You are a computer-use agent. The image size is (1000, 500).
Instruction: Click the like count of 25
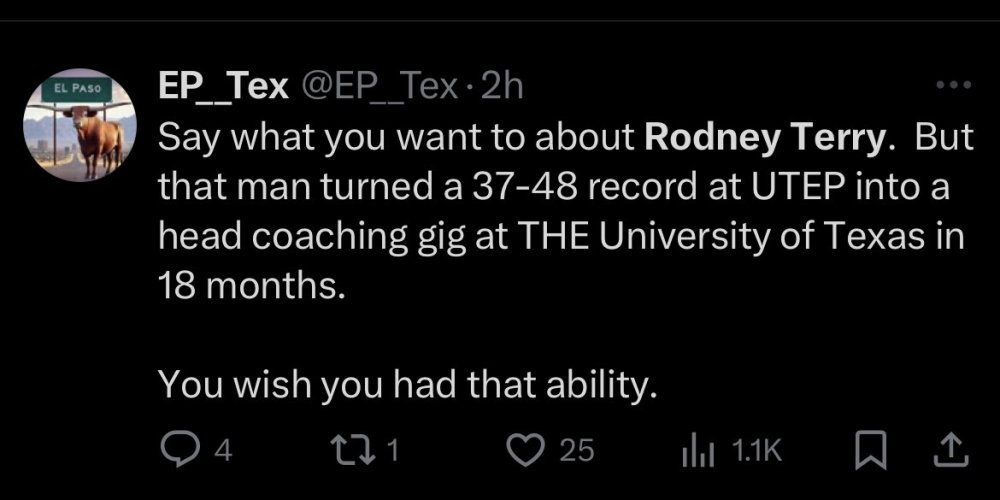pos(576,450)
